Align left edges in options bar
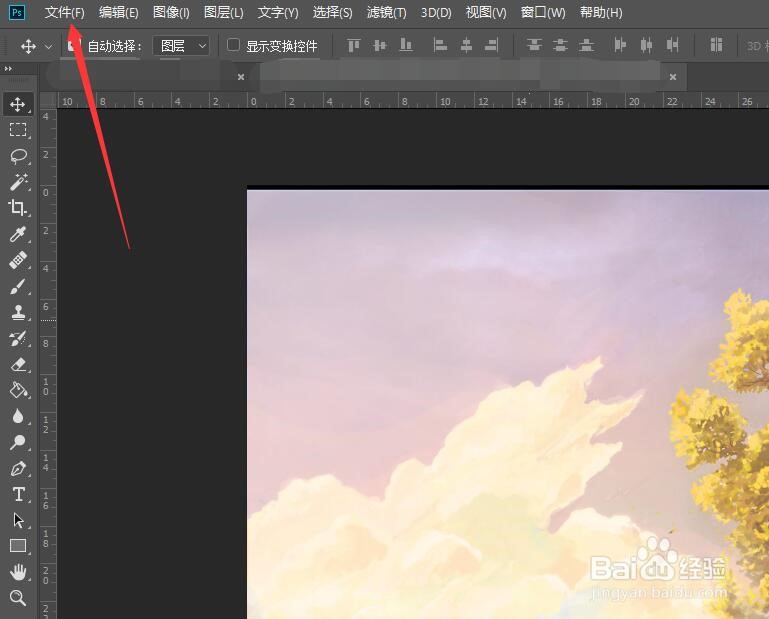The image size is (769, 619). pos(440,46)
